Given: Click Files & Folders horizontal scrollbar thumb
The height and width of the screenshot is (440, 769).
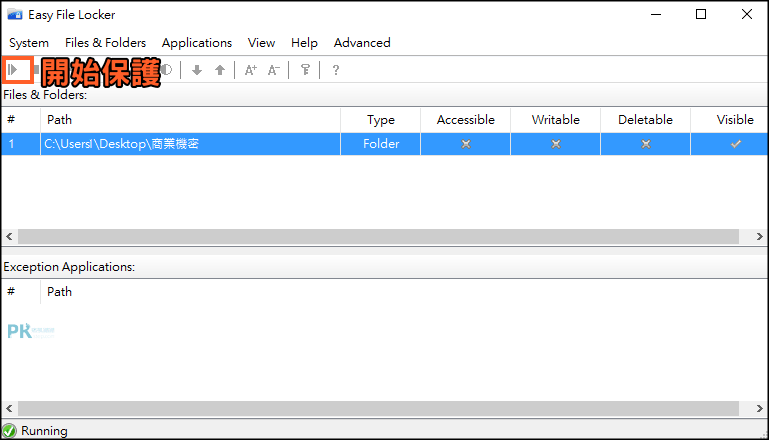Looking at the screenshot, I should pos(379,236).
